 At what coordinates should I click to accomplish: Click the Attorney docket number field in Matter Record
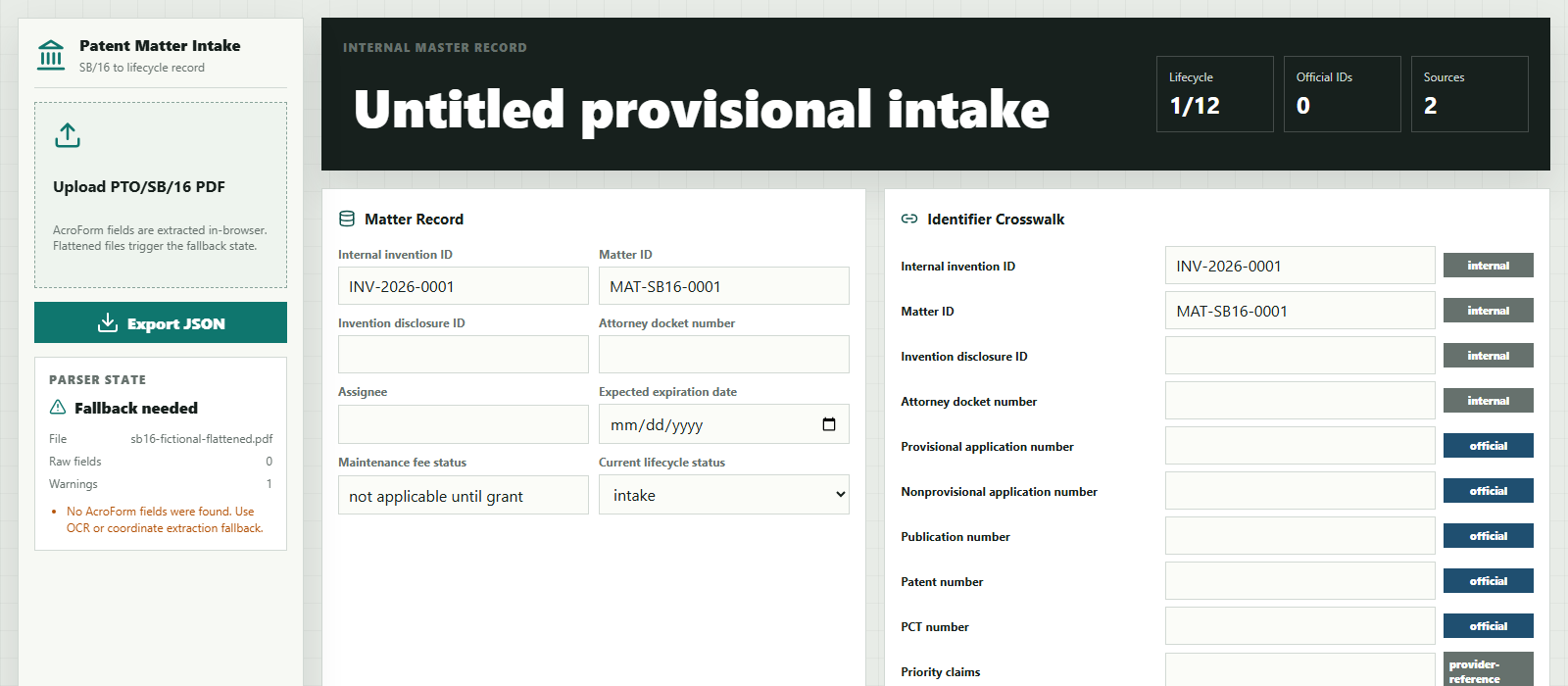(x=724, y=355)
